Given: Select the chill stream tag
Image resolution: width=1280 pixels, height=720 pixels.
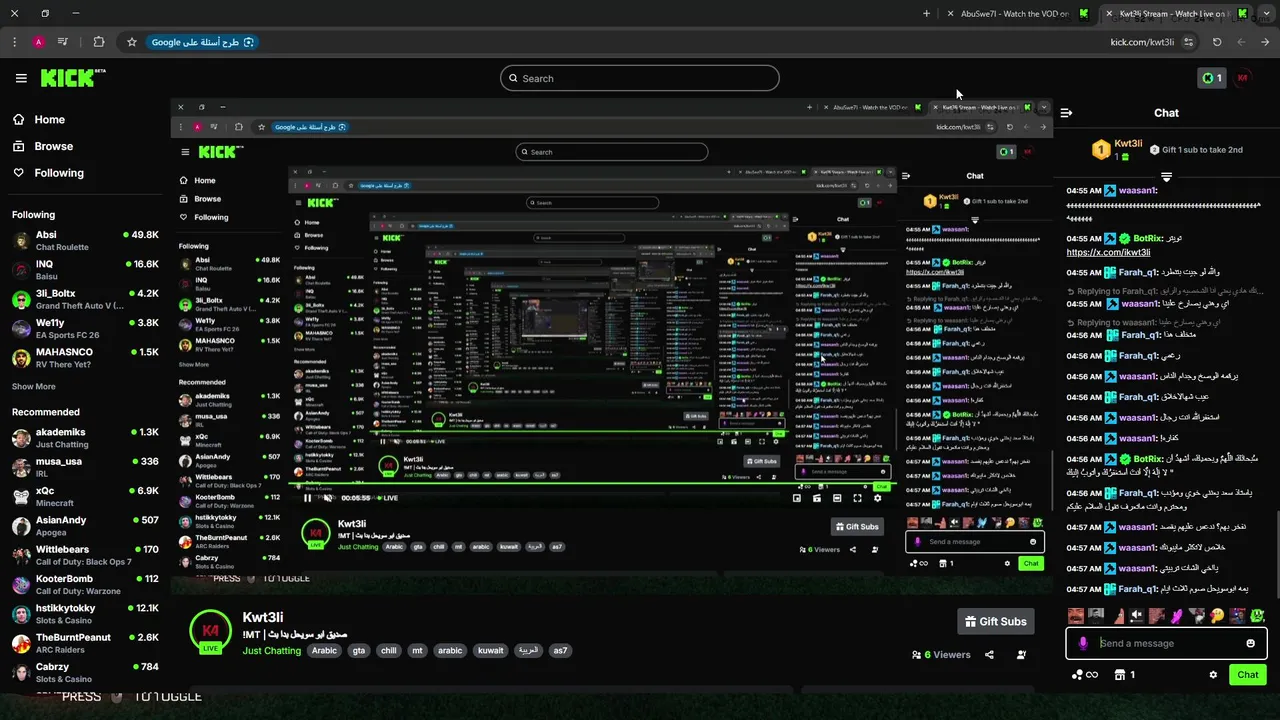Looking at the screenshot, I should (x=389, y=650).
